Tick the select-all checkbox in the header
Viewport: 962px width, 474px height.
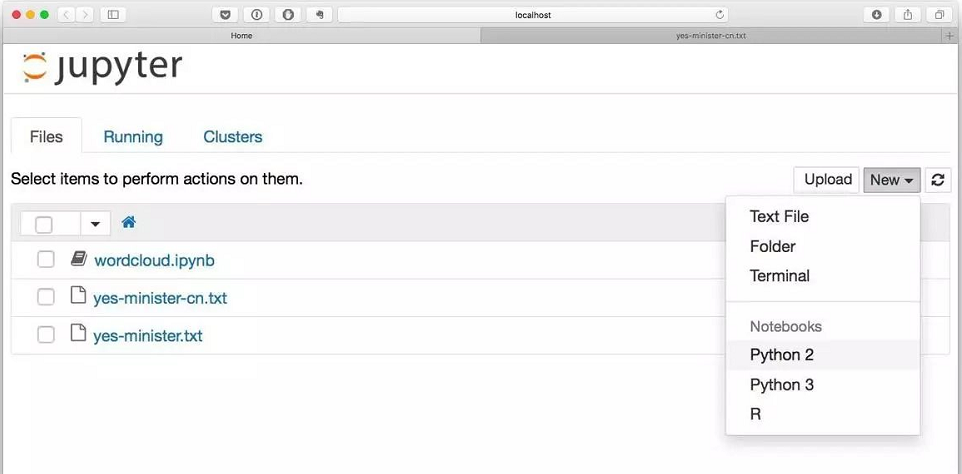pos(44,224)
